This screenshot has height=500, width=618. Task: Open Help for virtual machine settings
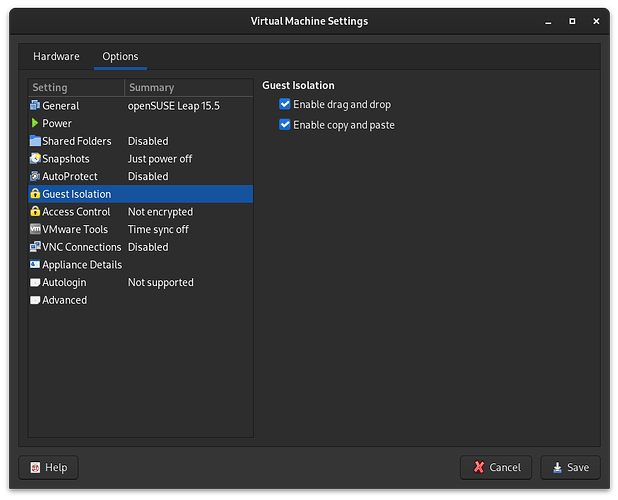tap(48, 467)
